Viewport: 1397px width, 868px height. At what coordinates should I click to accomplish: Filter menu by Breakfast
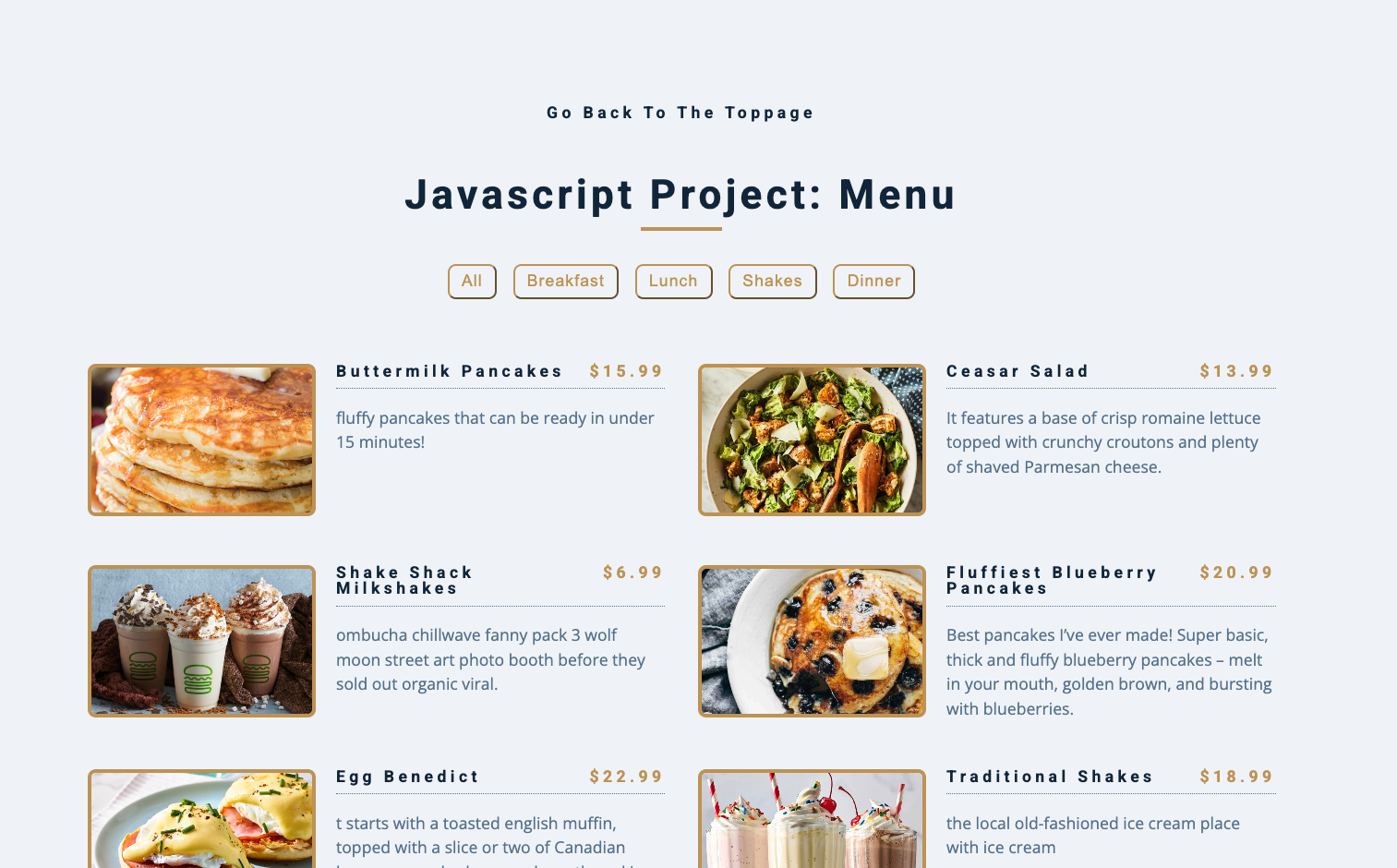pyautogui.click(x=566, y=282)
